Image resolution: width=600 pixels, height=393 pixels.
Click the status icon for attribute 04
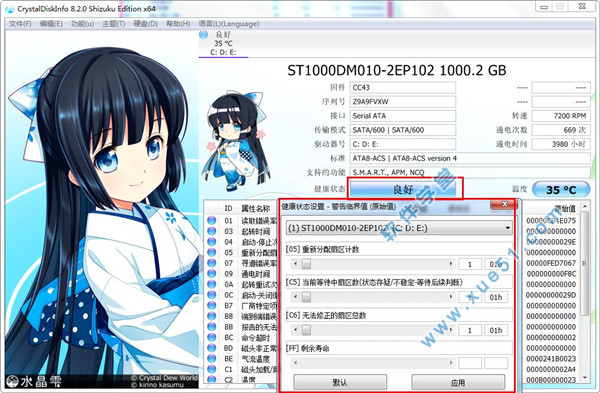(212, 242)
